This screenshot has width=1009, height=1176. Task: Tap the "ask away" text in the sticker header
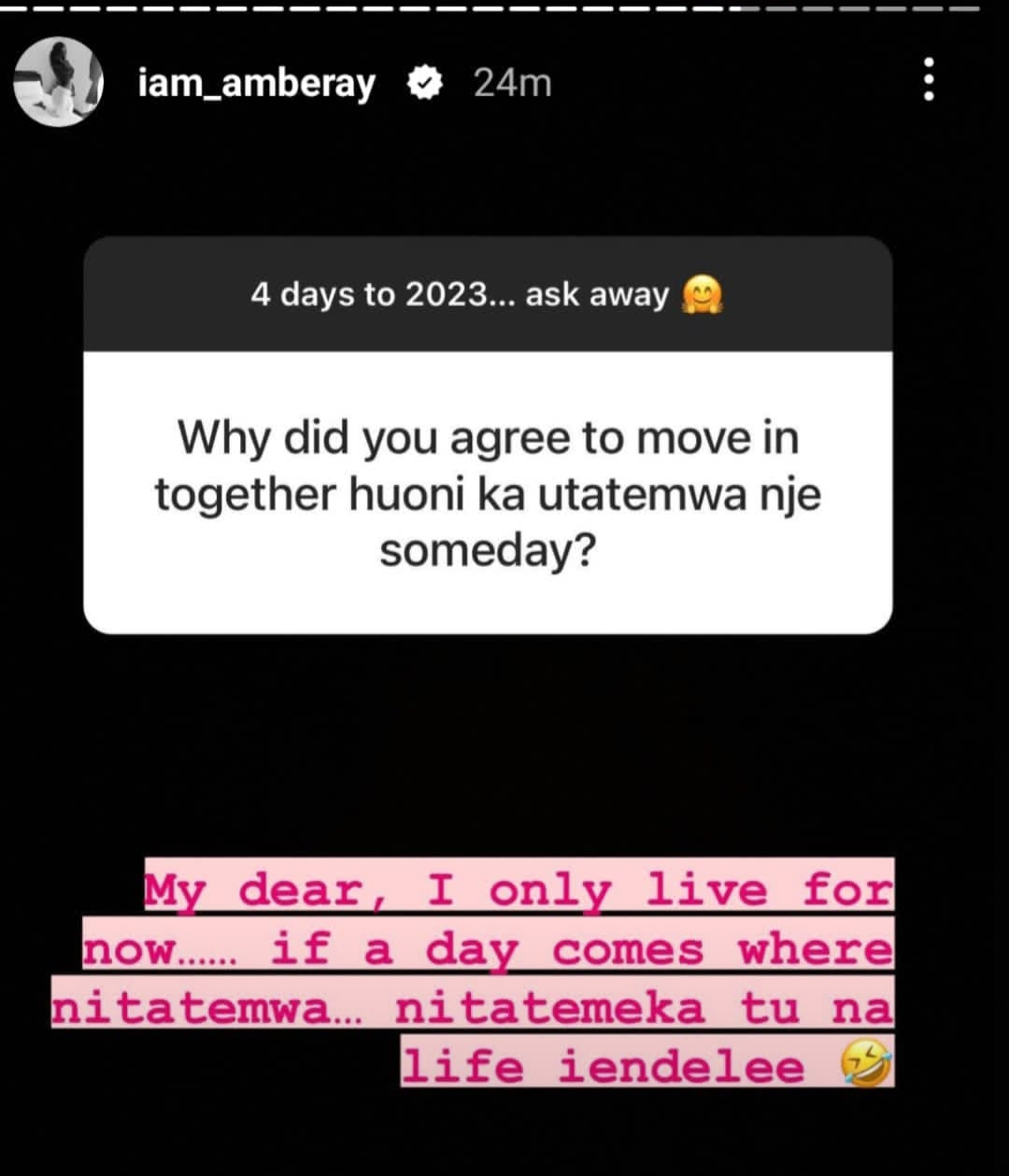point(598,295)
